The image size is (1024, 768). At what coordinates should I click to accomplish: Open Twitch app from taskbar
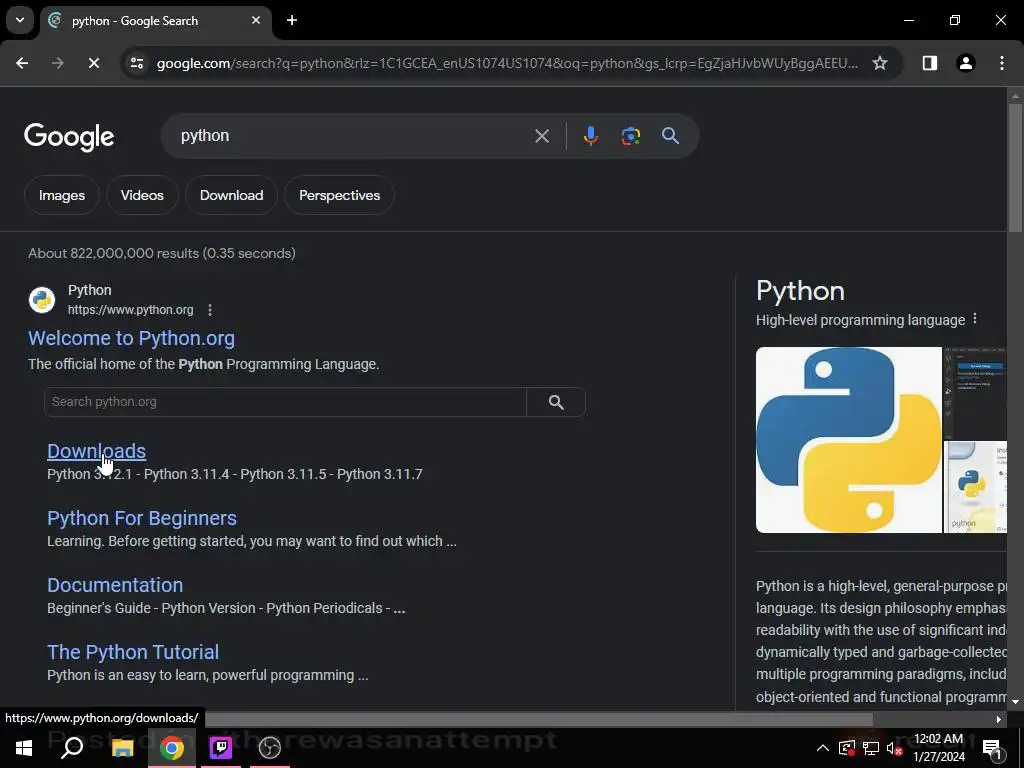click(221, 748)
